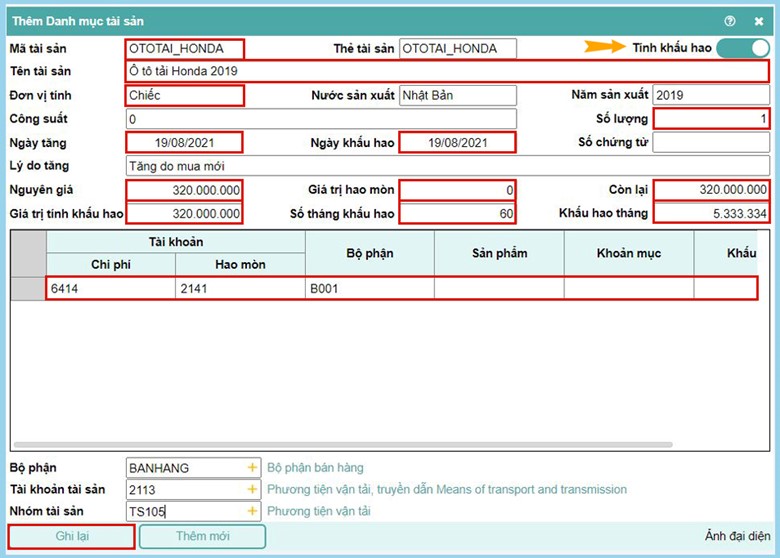Click the Thêm mới button
This screenshot has width=780, height=558.
tap(203, 536)
